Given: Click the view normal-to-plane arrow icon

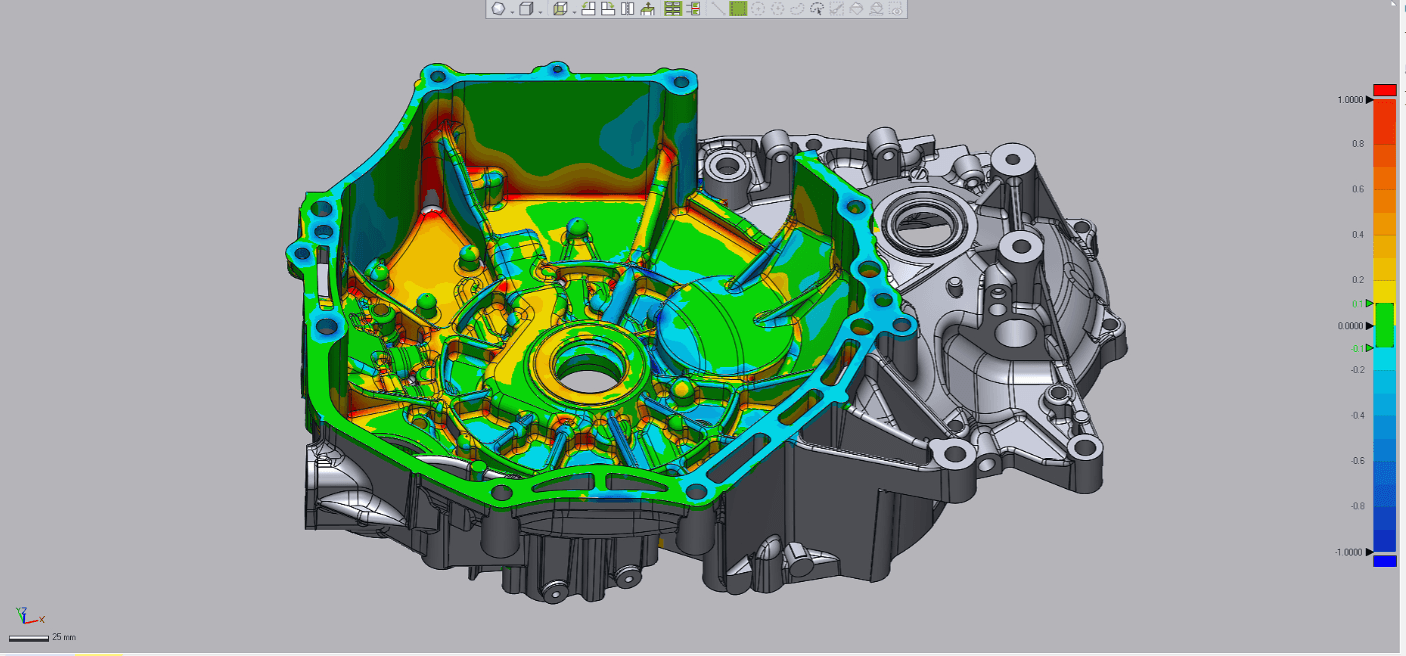Looking at the screenshot, I should pyautogui.click(x=647, y=9).
